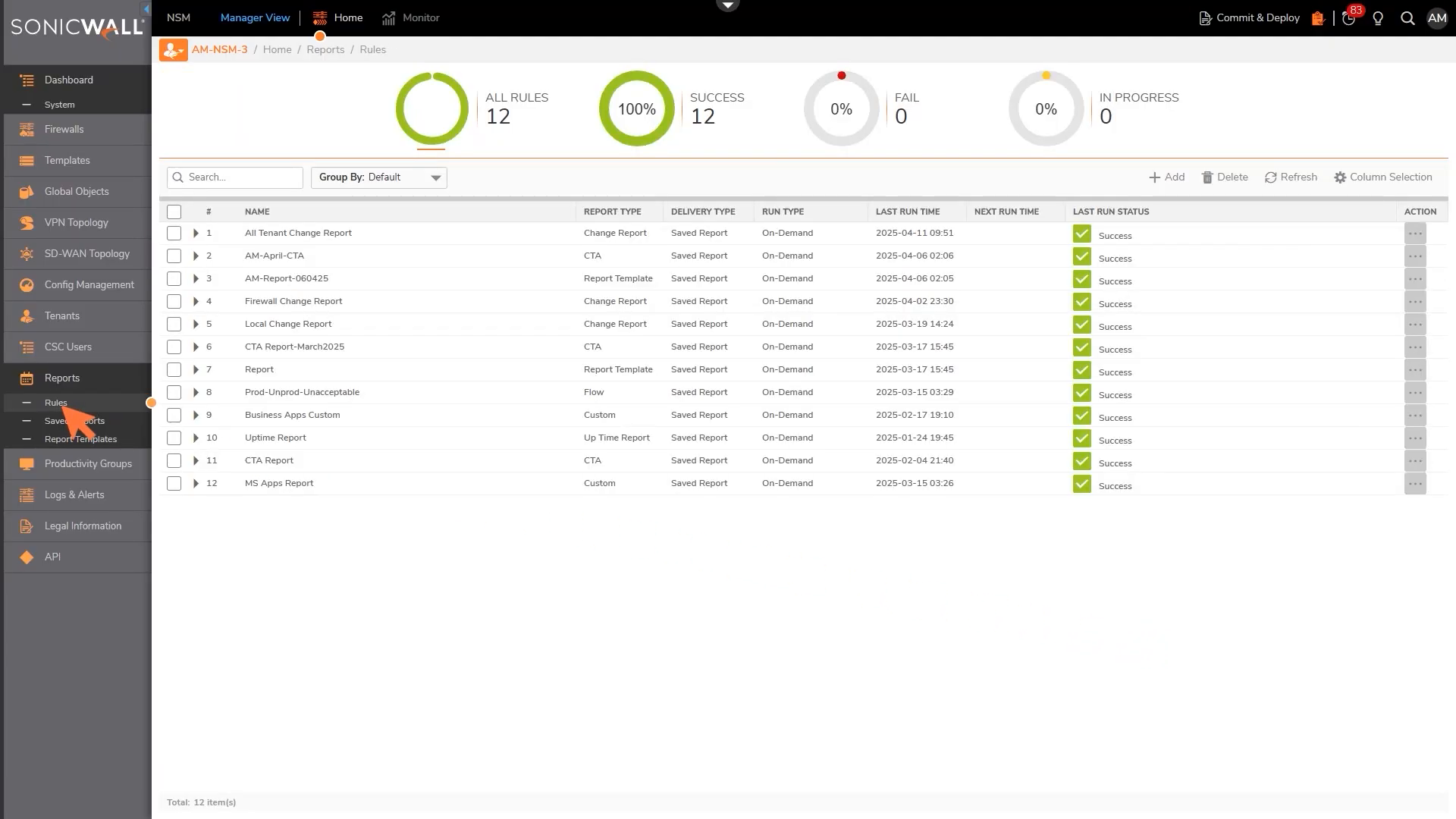This screenshot has width=1456, height=819.
Task: Select all rows using header checkbox
Action: (x=174, y=212)
